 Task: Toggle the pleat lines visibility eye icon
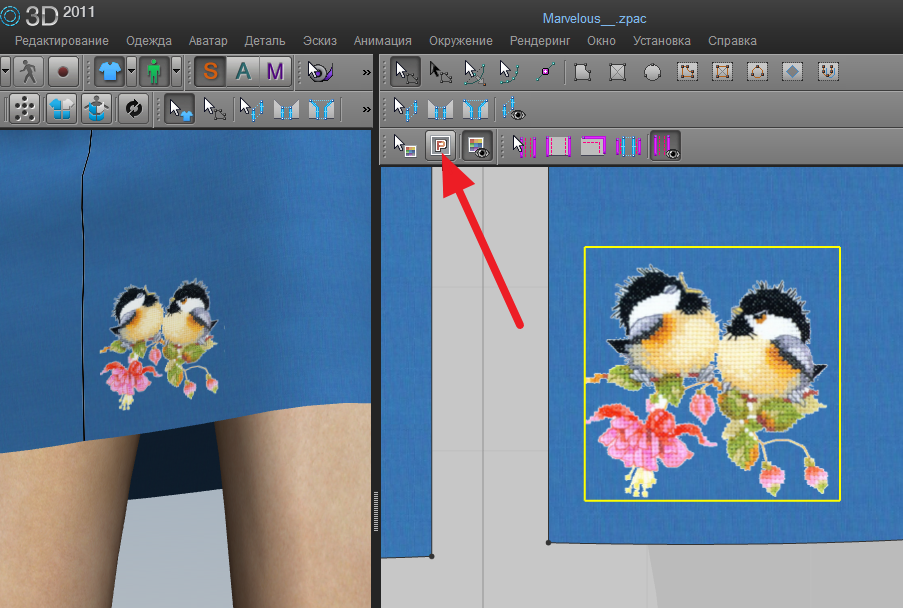[665, 146]
